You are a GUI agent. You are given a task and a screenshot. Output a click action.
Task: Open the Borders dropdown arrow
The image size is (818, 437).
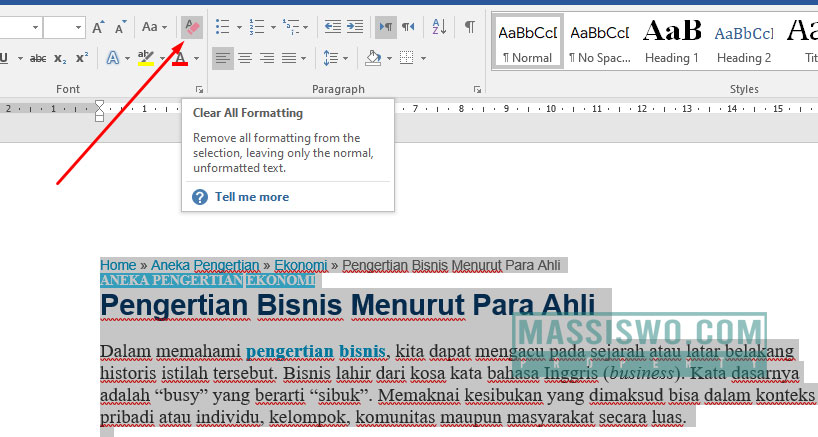(423, 58)
